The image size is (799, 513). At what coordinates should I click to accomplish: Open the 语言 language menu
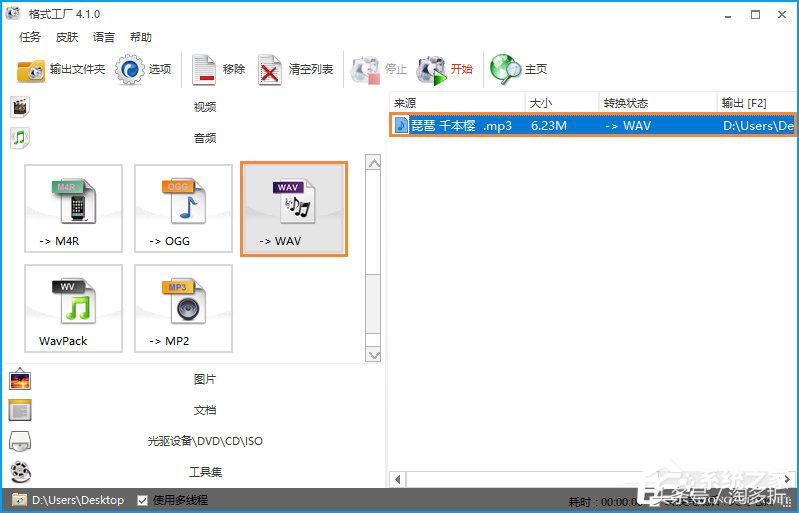coord(104,37)
